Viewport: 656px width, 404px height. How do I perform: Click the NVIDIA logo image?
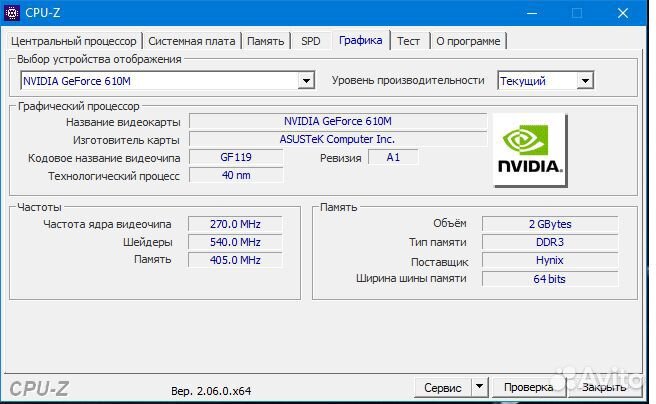point(530,150)
